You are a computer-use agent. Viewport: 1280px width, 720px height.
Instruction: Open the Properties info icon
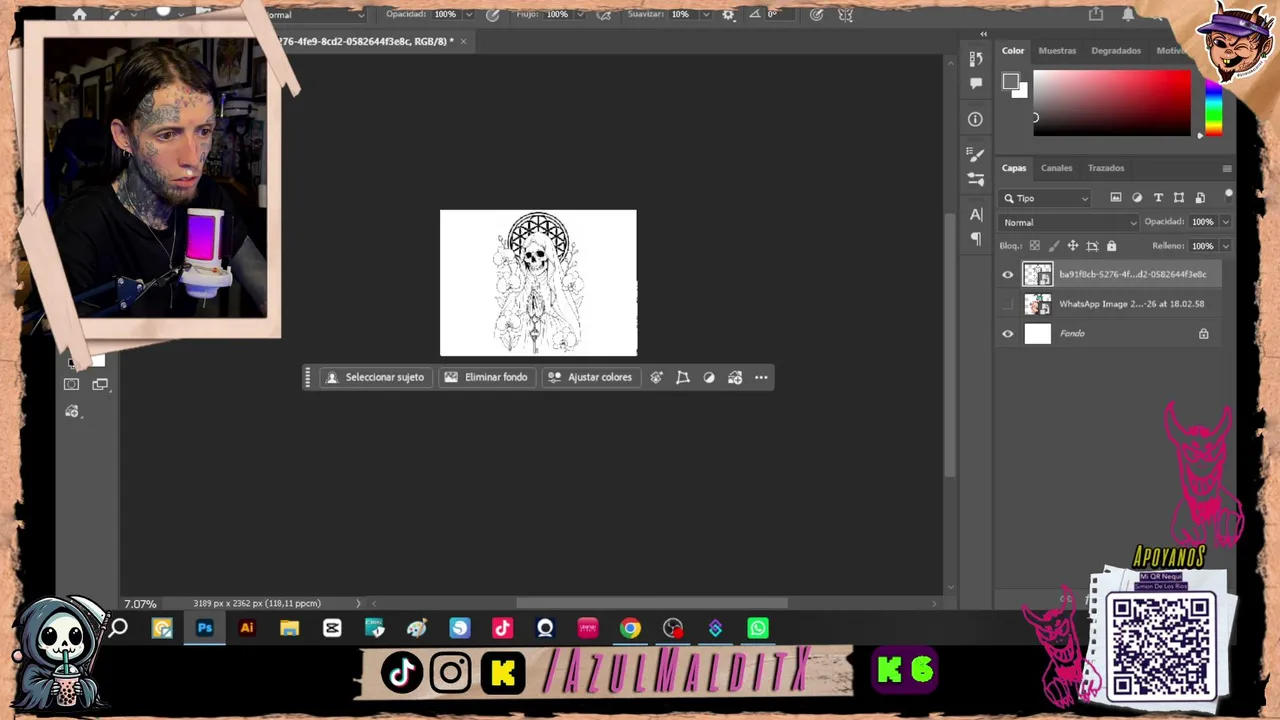[x=975, y=119]
